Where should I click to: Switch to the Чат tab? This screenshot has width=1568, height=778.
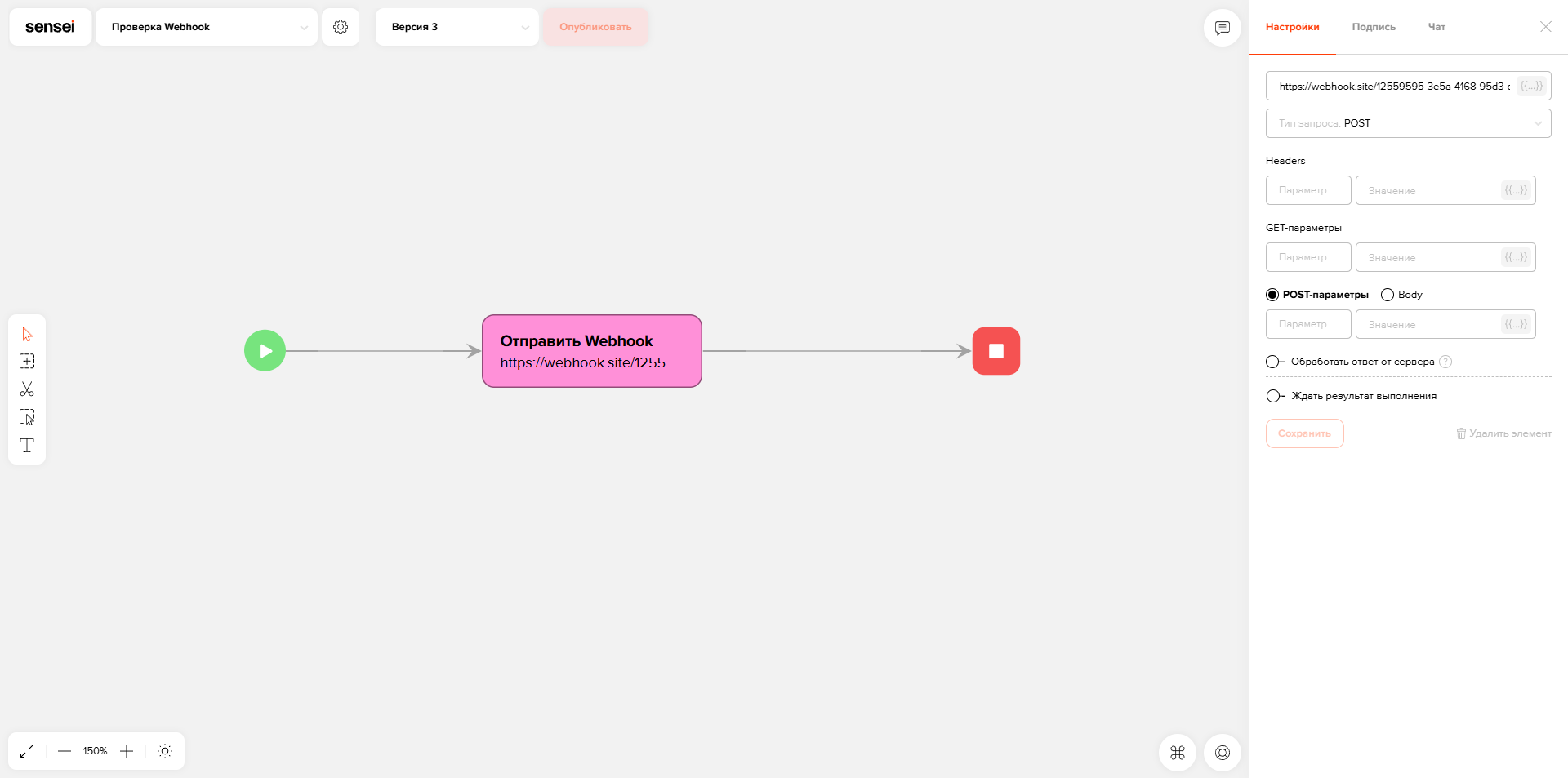click(1437, 27)
